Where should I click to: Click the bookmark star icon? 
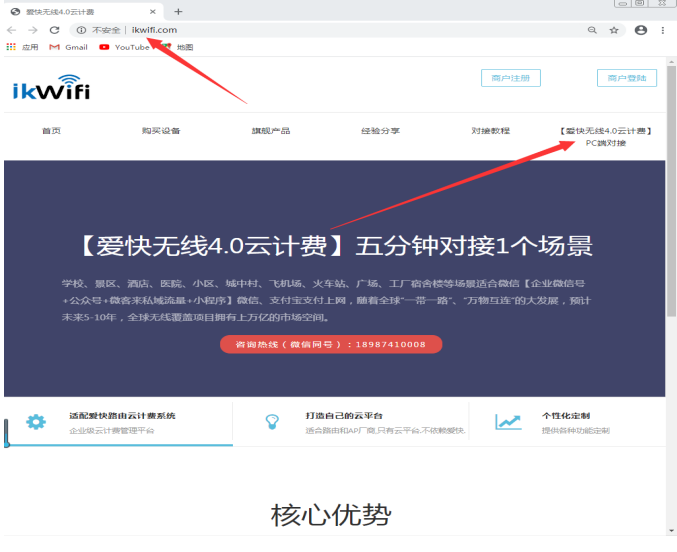coord(614,30)
